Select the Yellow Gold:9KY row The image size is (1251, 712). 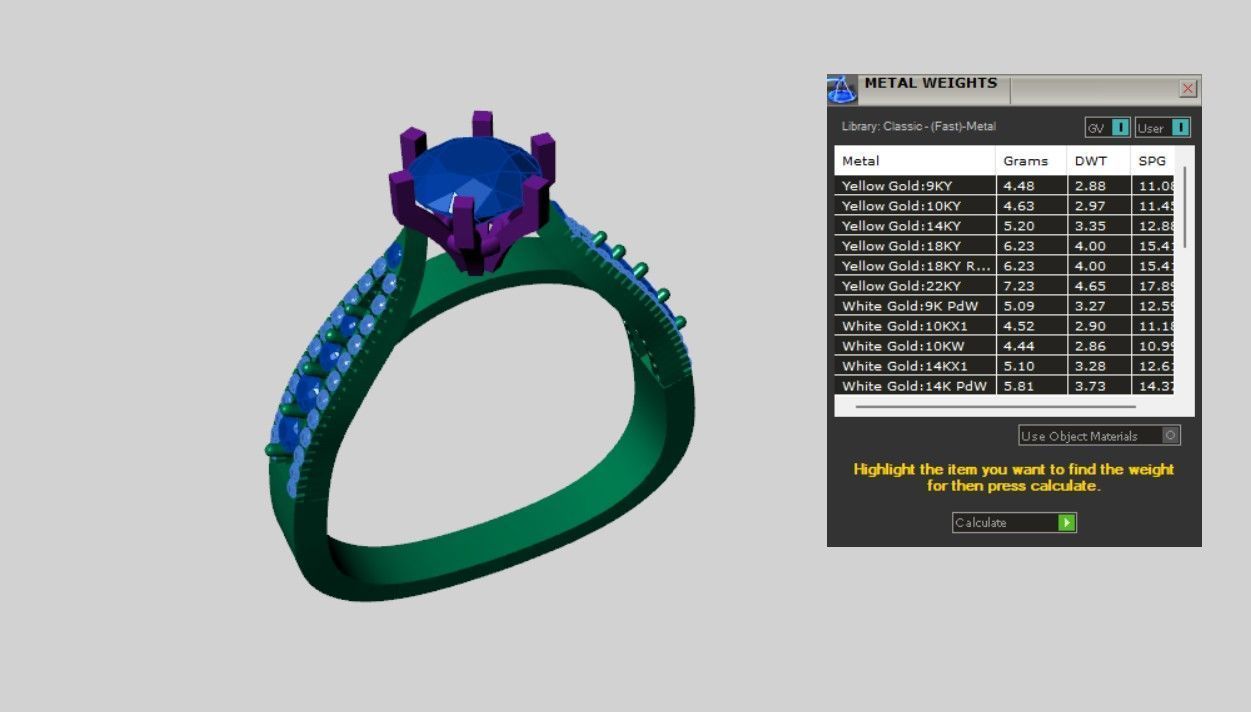coord(1004,186)
